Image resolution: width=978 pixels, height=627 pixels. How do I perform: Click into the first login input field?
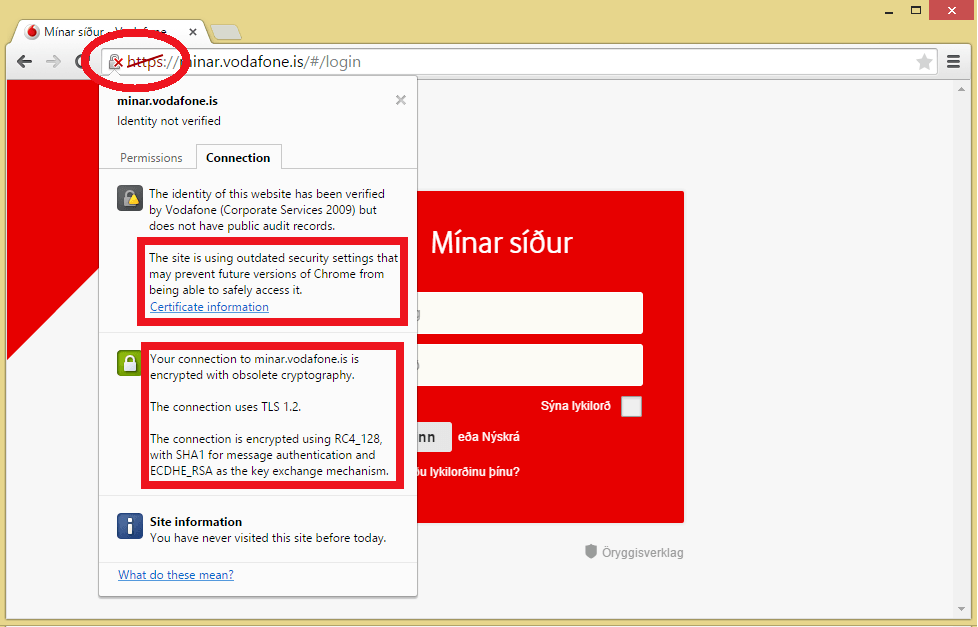(x=530, y=313)
